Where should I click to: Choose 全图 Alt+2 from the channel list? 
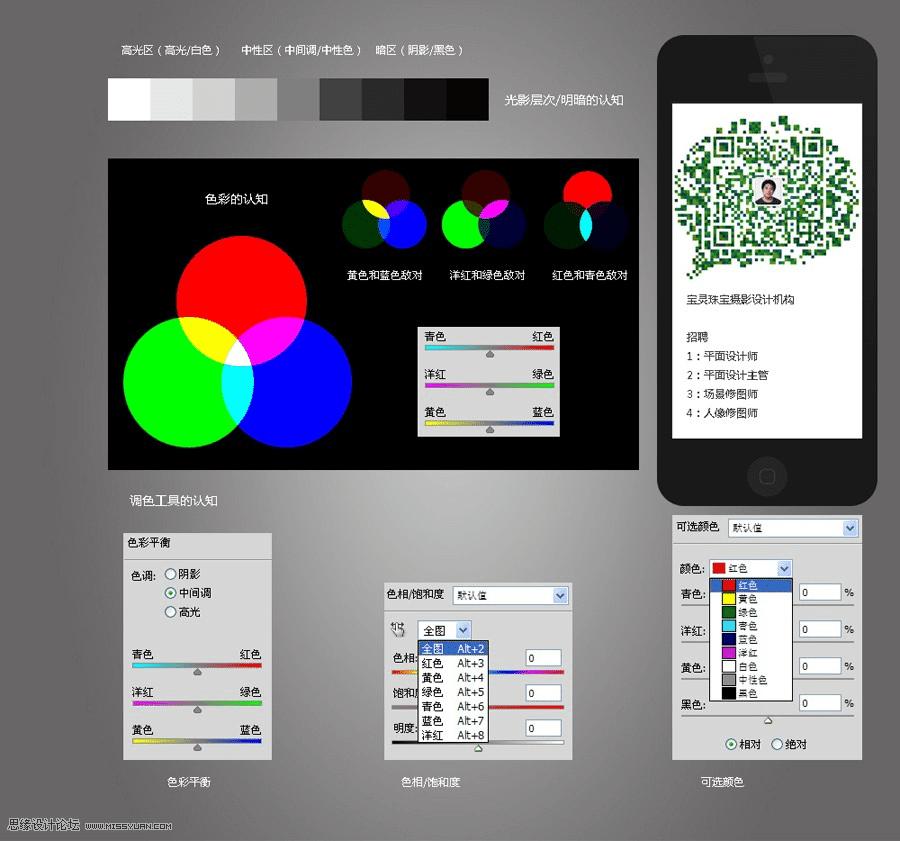453,649
